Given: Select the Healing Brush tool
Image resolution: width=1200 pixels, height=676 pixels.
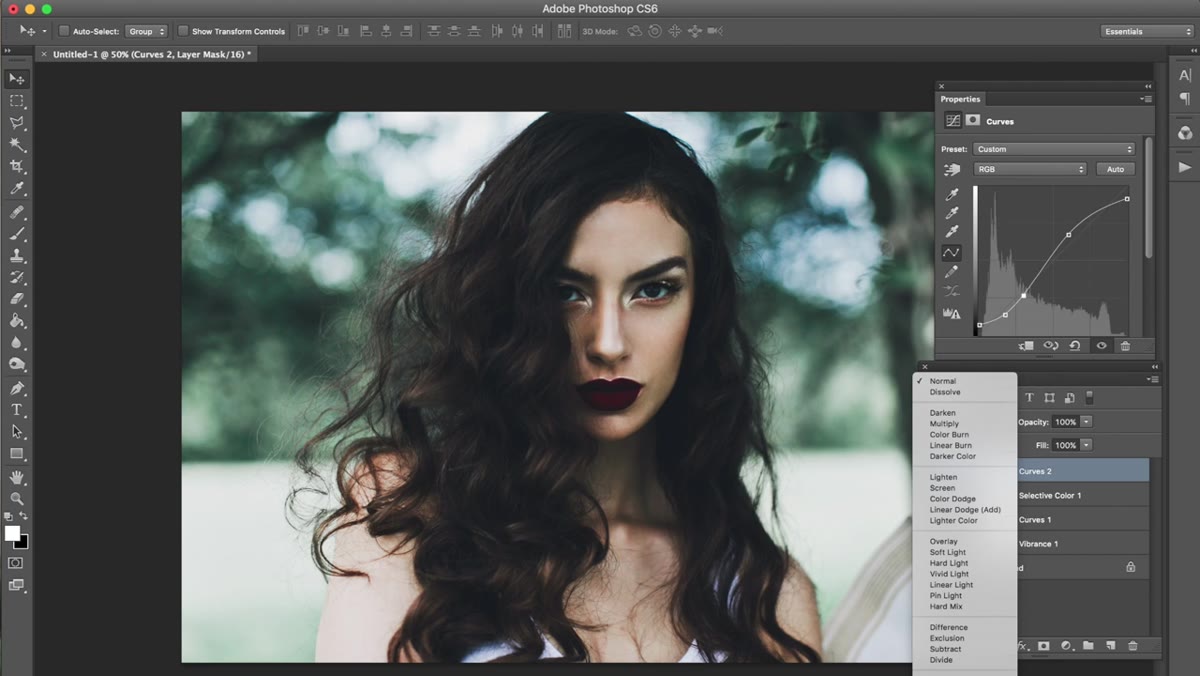Looking at the screenshot, I should [17, 212].
